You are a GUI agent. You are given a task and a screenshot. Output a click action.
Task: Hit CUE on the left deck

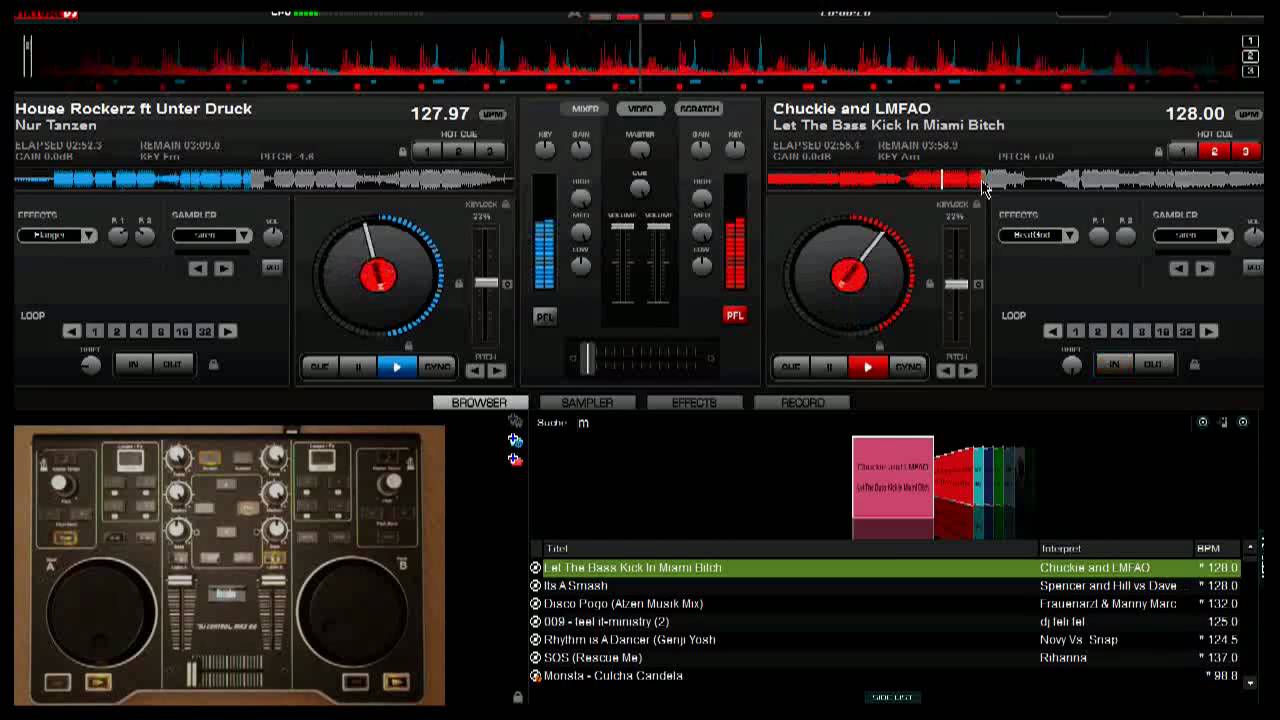click(x=320, y=367)
